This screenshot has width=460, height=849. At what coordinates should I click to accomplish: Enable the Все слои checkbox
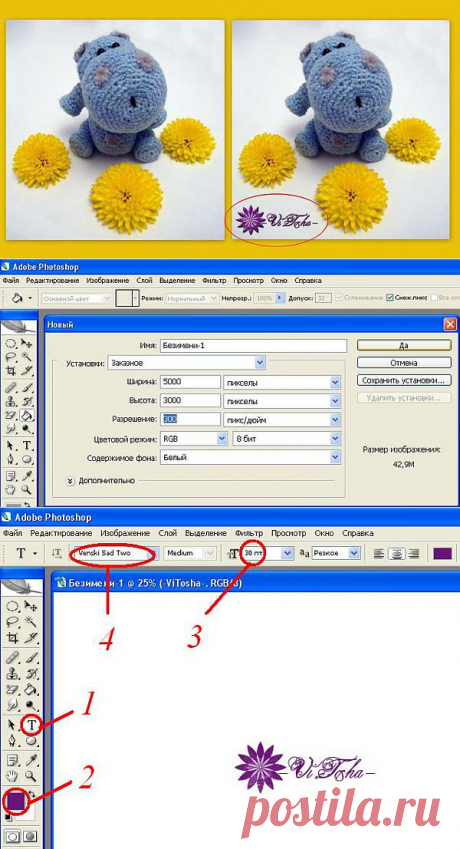coord(433,298)
